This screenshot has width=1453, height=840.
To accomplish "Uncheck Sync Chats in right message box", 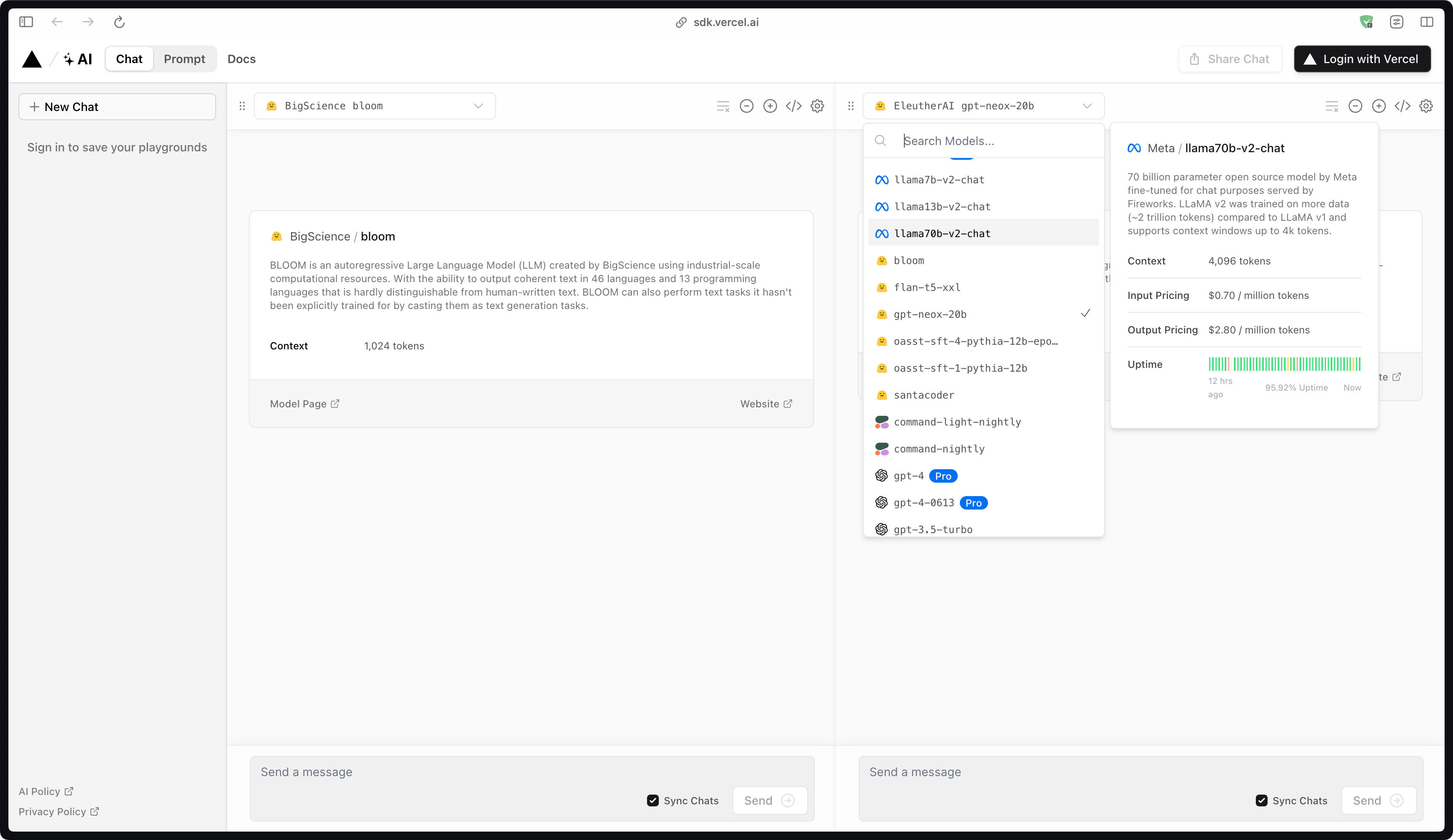I will pyautogui.click(x=1262, y=800).
